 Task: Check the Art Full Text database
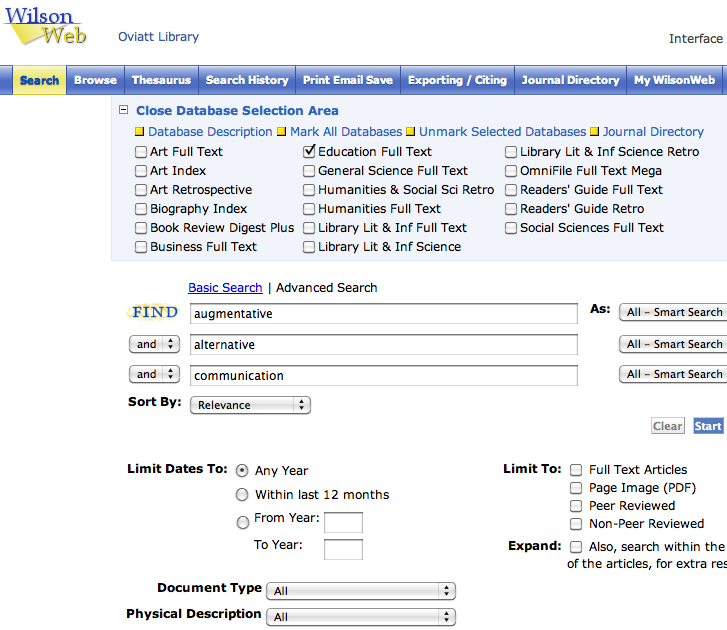pos(140,152)
